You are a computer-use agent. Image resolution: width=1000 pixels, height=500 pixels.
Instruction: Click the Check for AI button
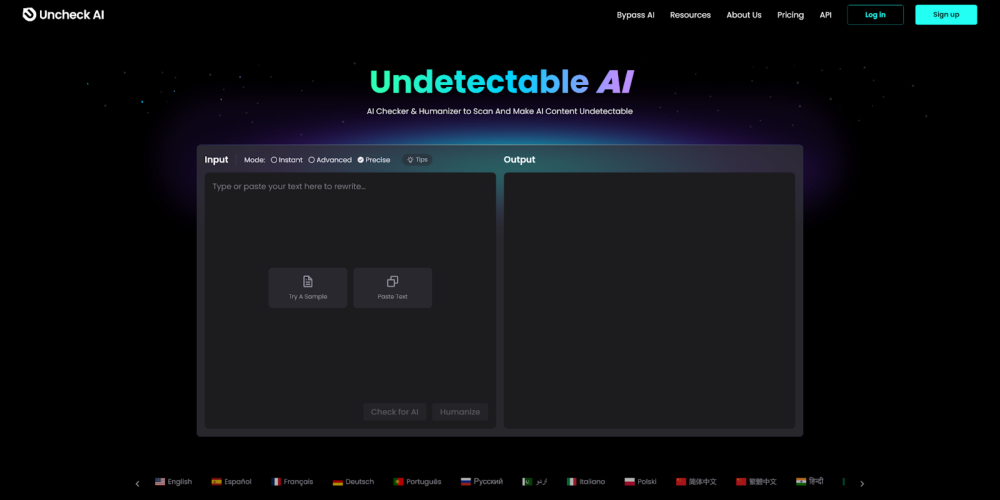click(395, 412)
